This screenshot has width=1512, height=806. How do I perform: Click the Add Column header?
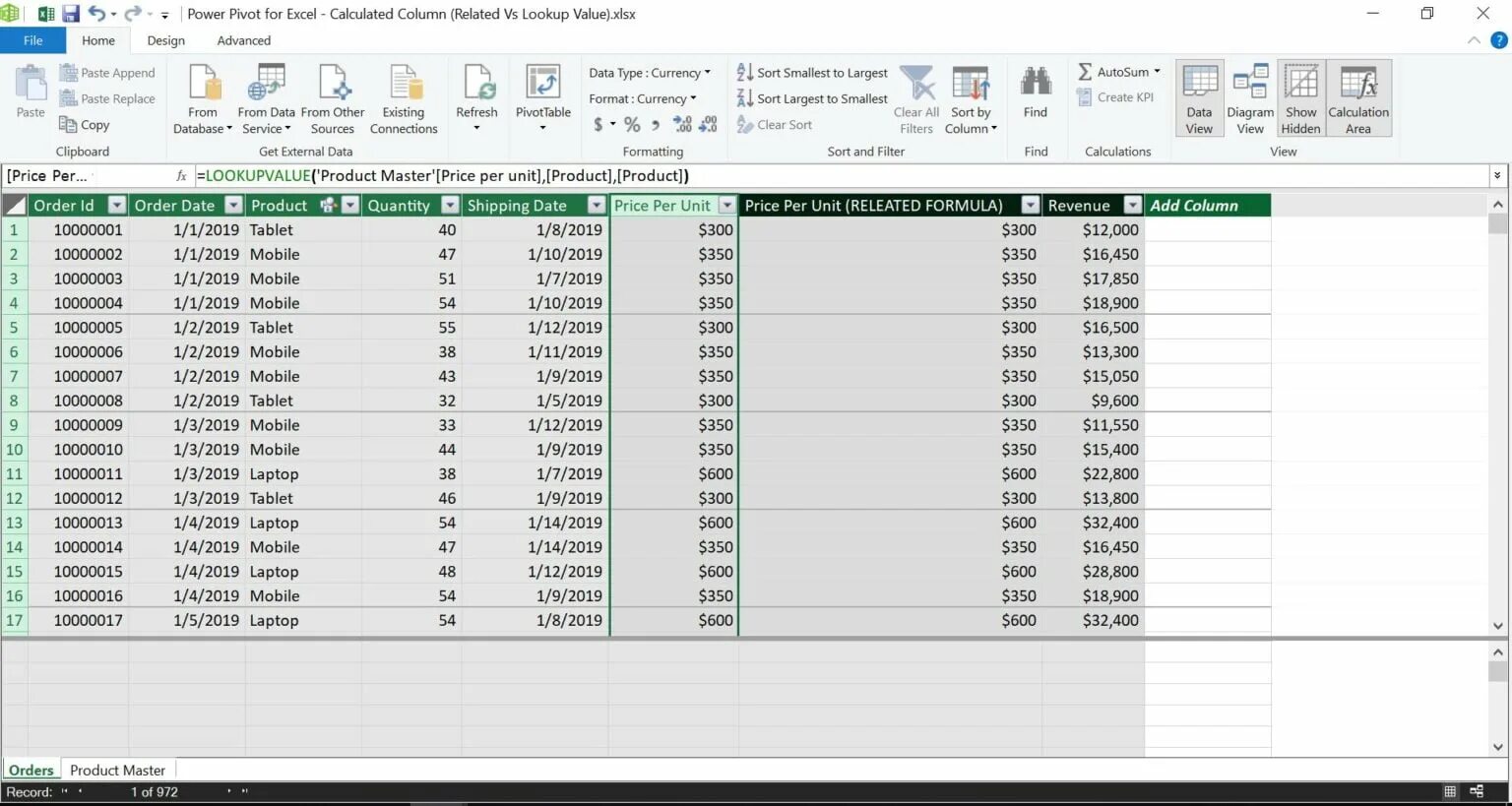pyautogui.click(x=1207, y=205)
